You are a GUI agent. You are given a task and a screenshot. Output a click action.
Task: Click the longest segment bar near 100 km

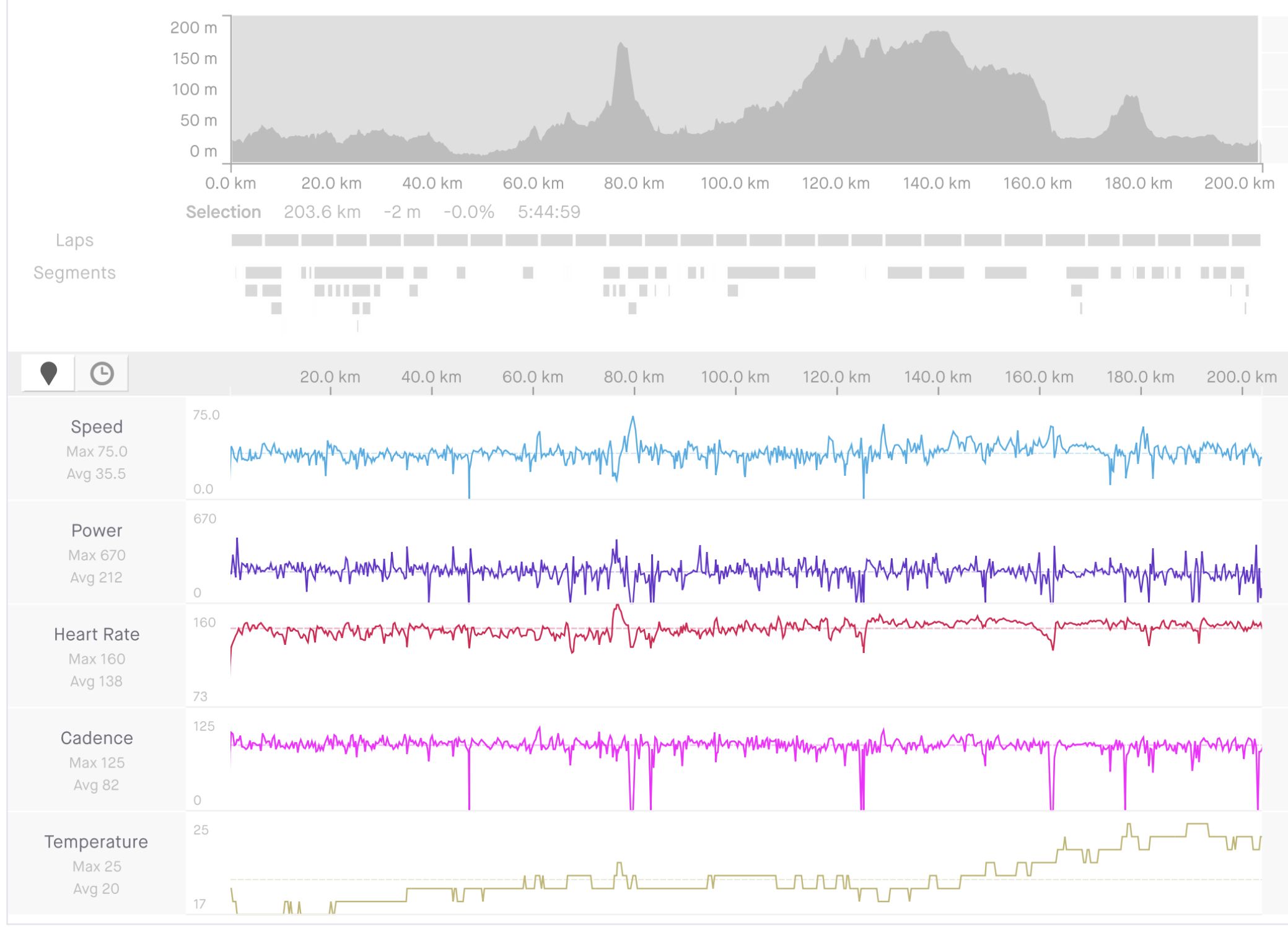point(753,273)
